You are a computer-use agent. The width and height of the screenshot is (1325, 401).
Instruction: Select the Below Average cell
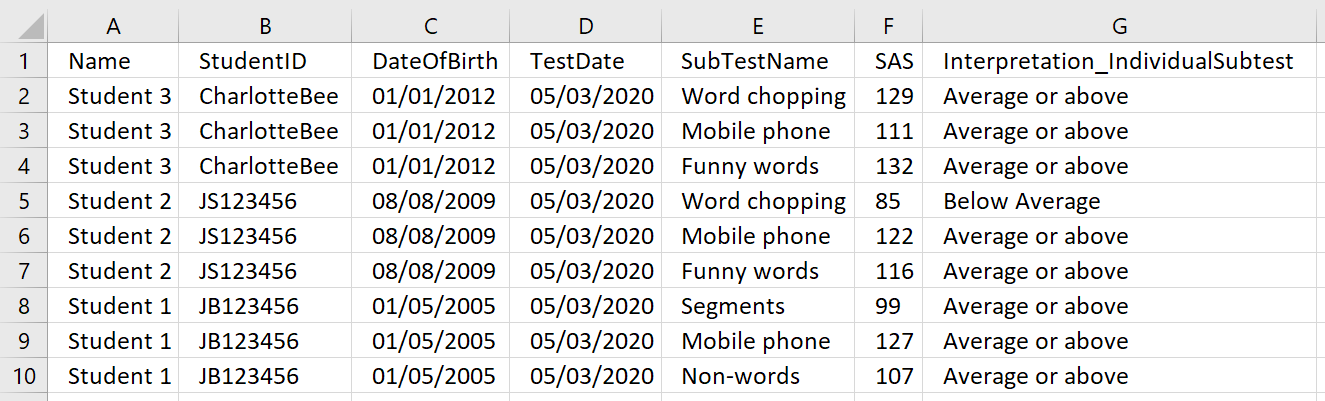point(1123,201)
